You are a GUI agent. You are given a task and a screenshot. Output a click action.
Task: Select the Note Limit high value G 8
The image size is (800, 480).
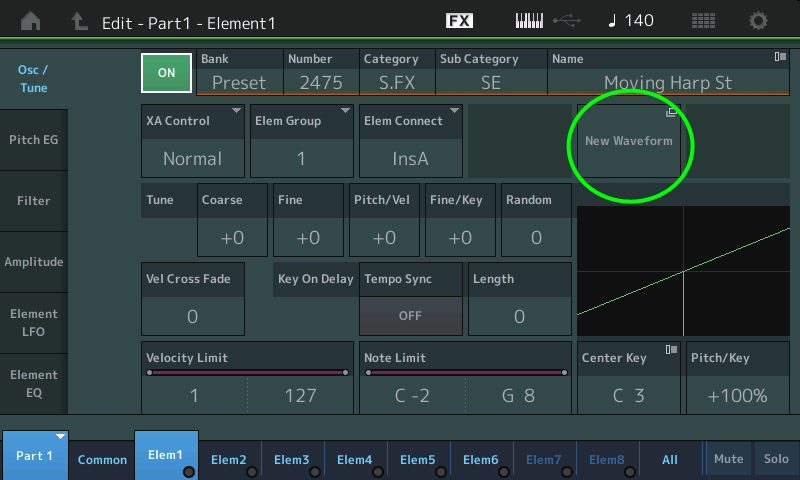coord(518,395)
